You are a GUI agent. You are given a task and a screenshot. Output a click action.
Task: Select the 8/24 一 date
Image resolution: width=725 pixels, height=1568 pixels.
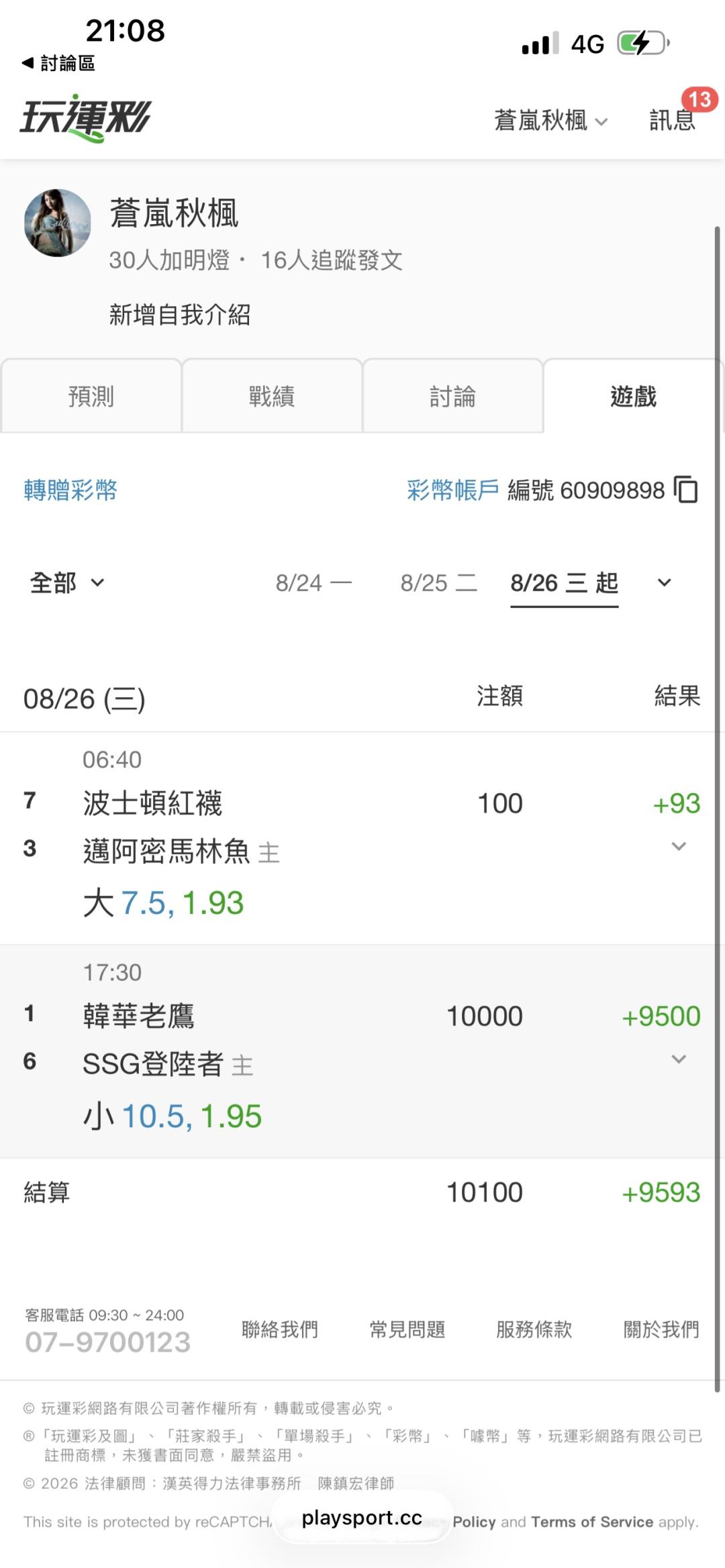(313, 582)
